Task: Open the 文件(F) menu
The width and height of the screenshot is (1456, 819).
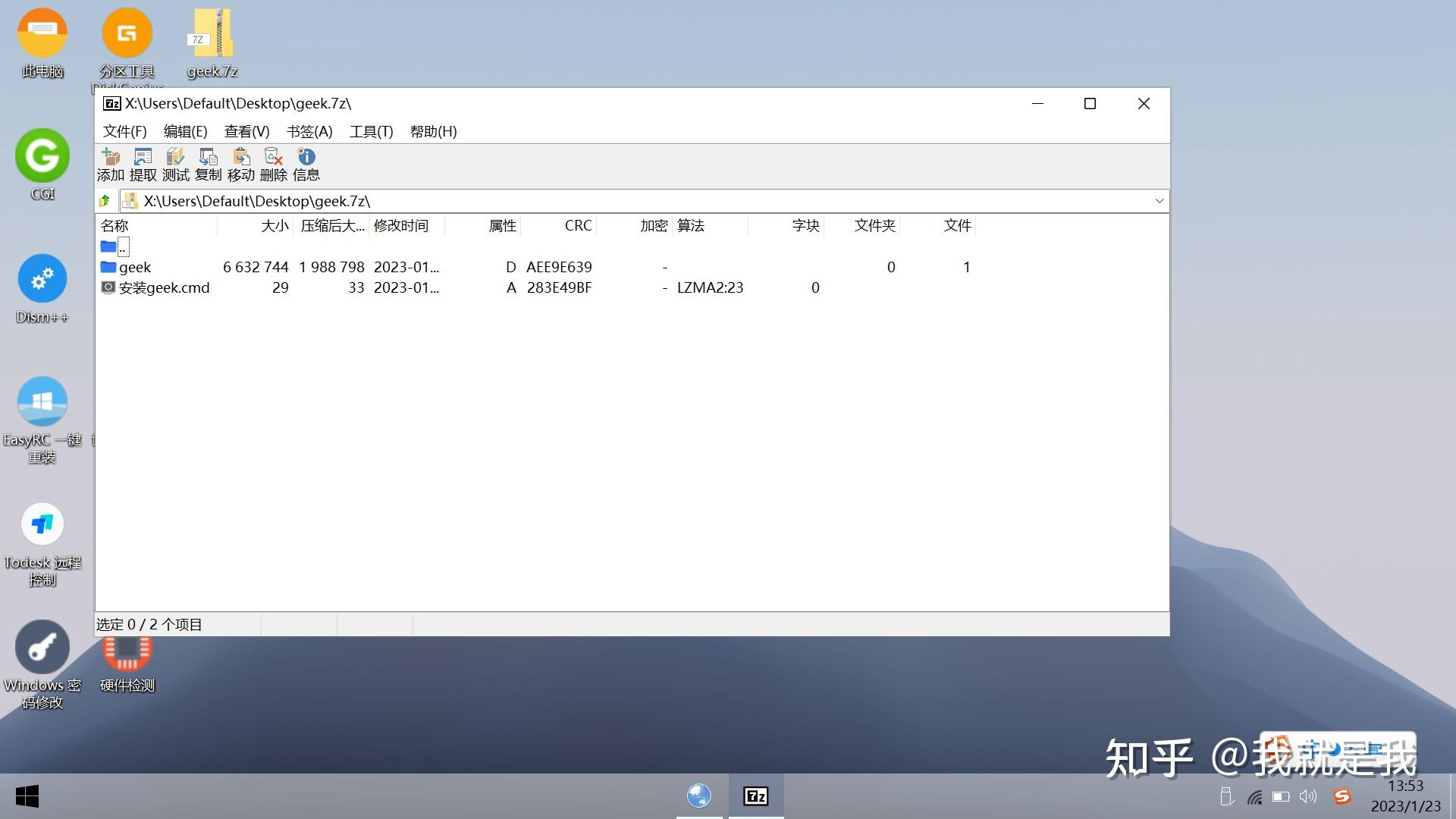Action: coord(124,131)
